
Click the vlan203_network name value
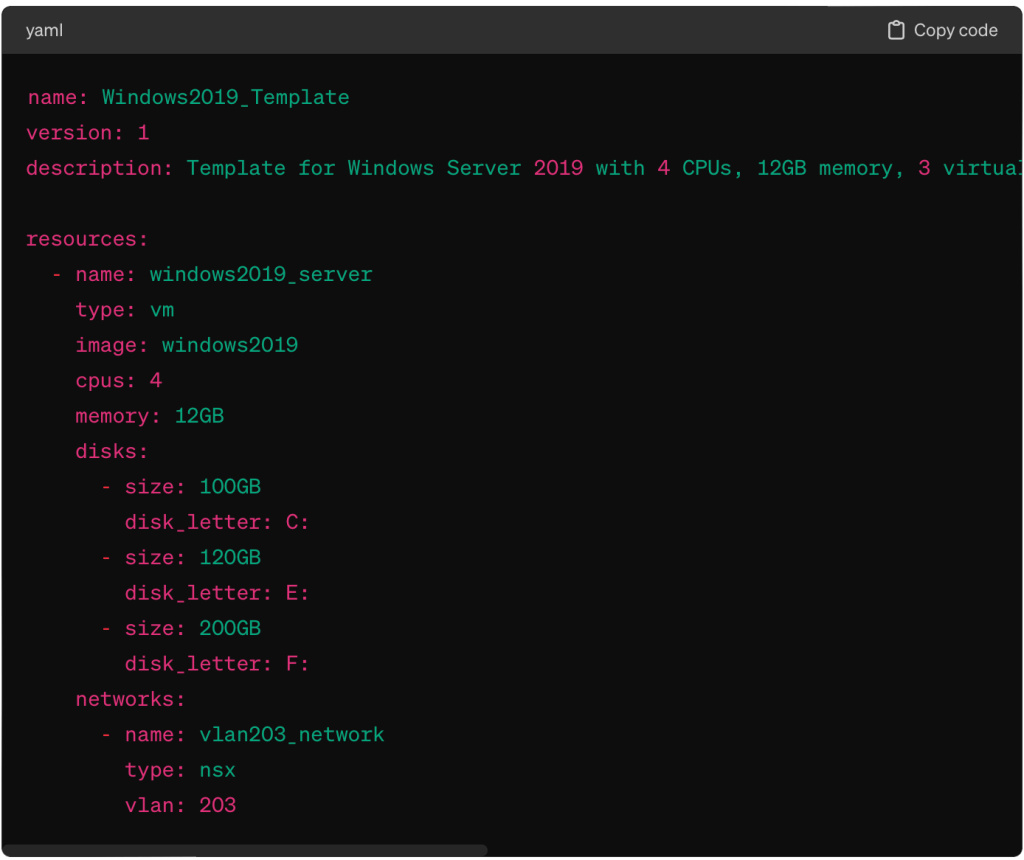pos(292,735)
